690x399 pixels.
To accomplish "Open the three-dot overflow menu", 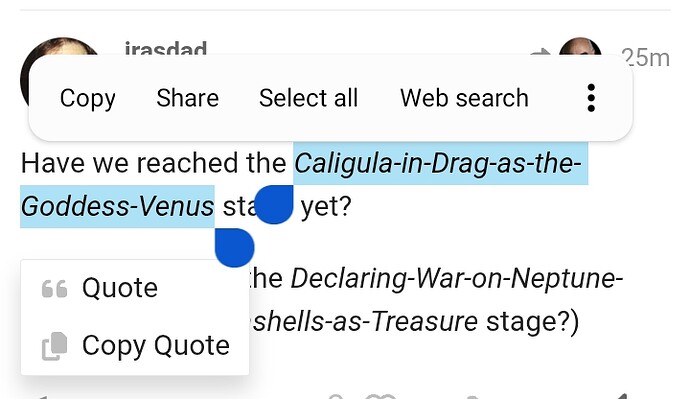I will [591, 98].
